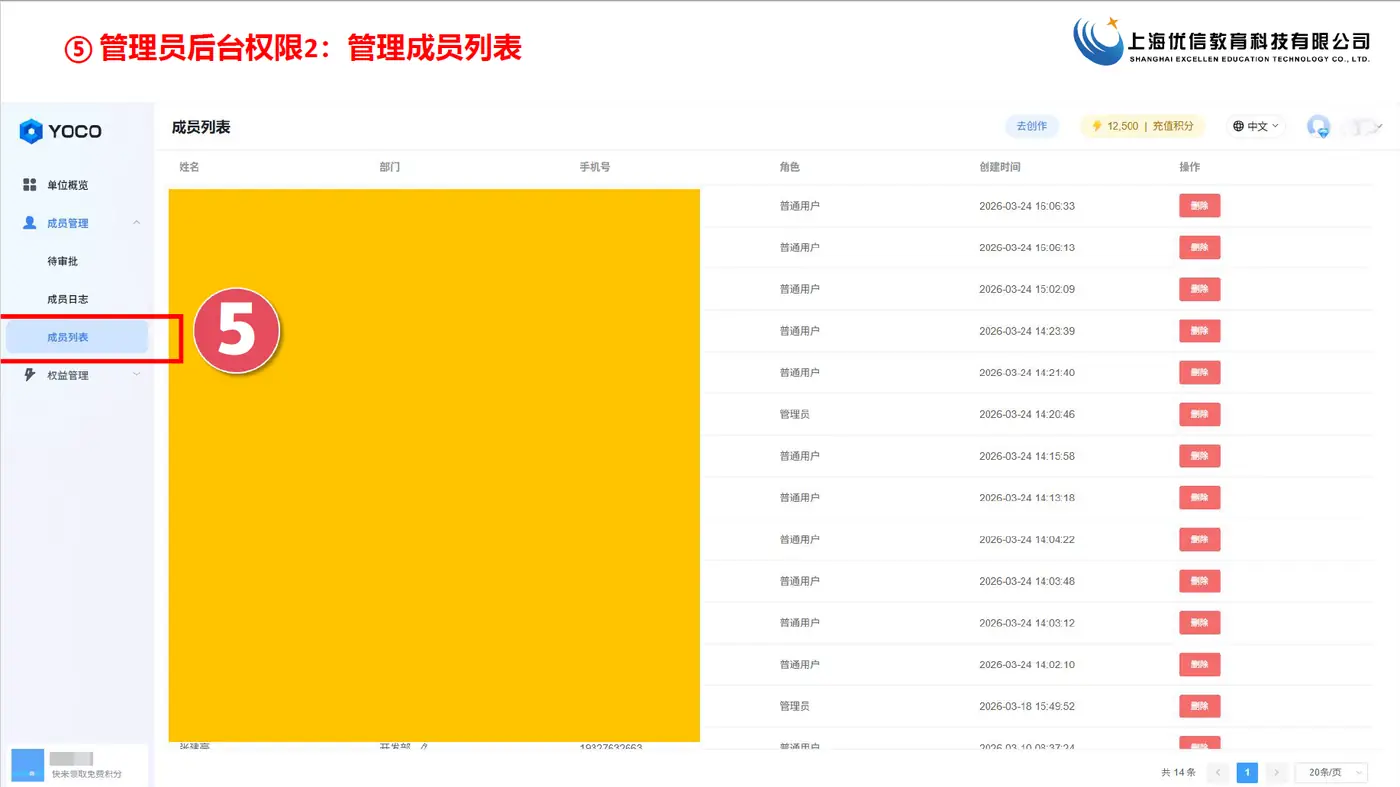Image resolution: width=1400 pixels, height=787 pixels.
Task: Click the lightning points icon in header
Action: click(x=1097, y=126)
